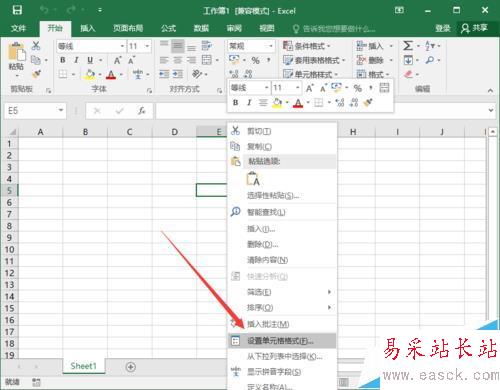Add a new sheet with plus button
Image resolution: width=500 pixels, height=390 pixels.
(x=131, y=367)
